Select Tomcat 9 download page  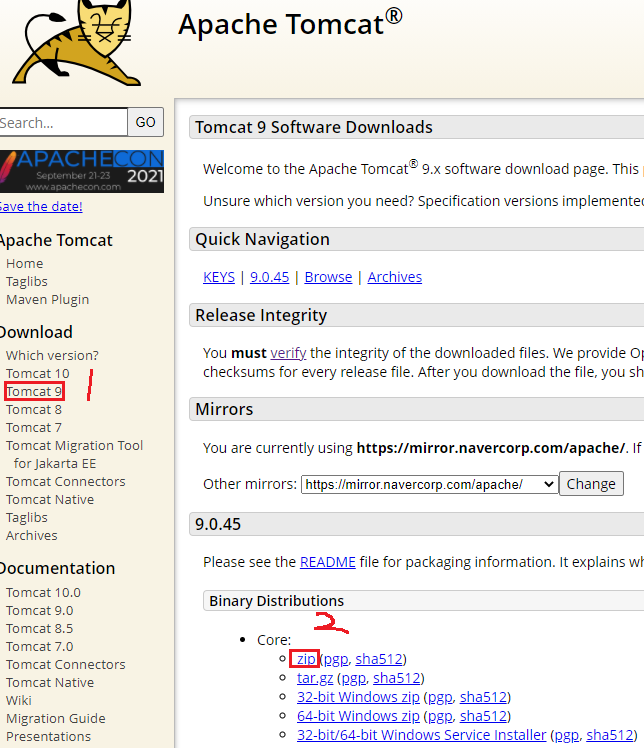34,392
